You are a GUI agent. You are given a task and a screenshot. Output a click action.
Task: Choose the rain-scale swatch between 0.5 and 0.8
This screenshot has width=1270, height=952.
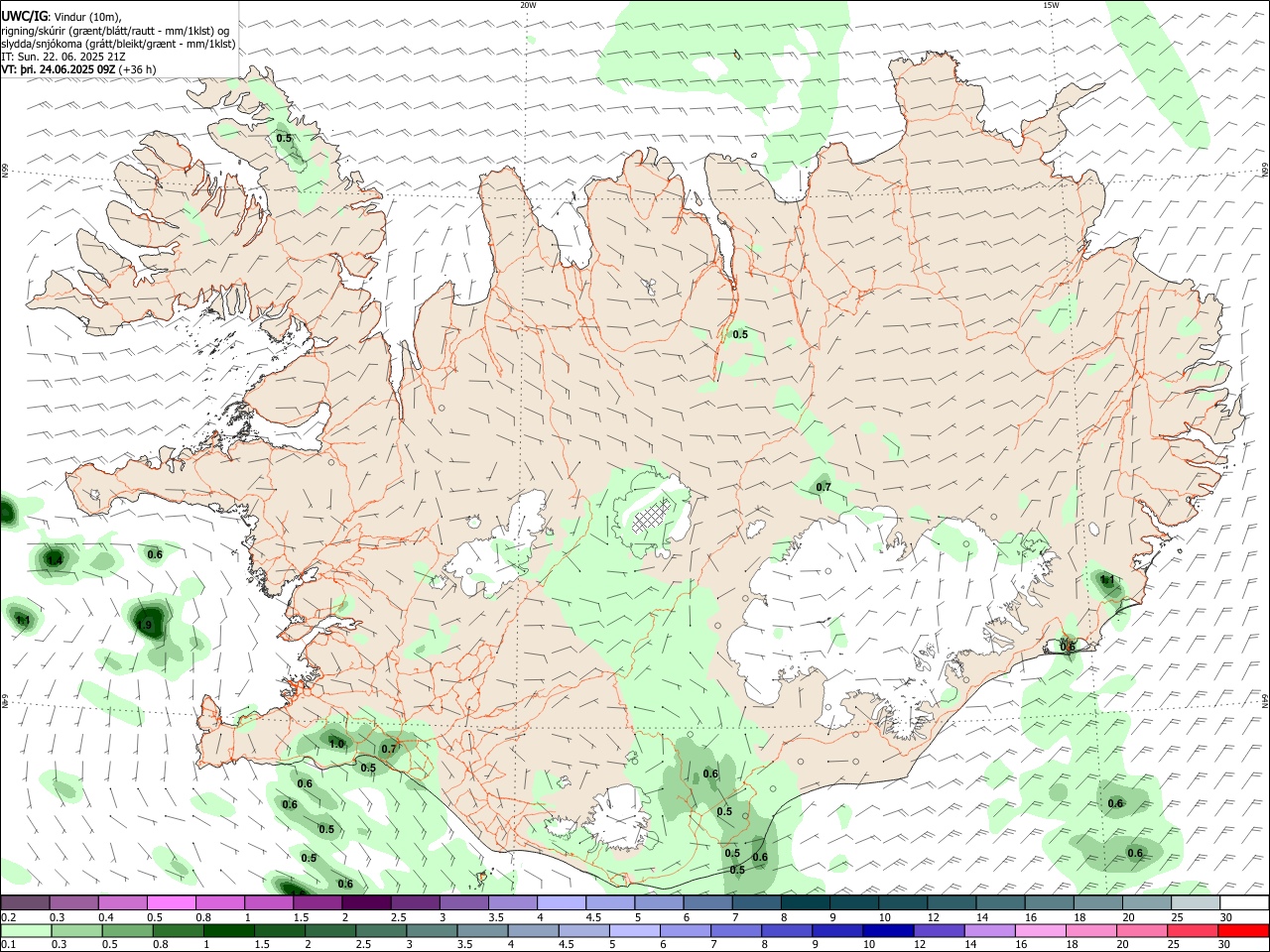(128, 930)
